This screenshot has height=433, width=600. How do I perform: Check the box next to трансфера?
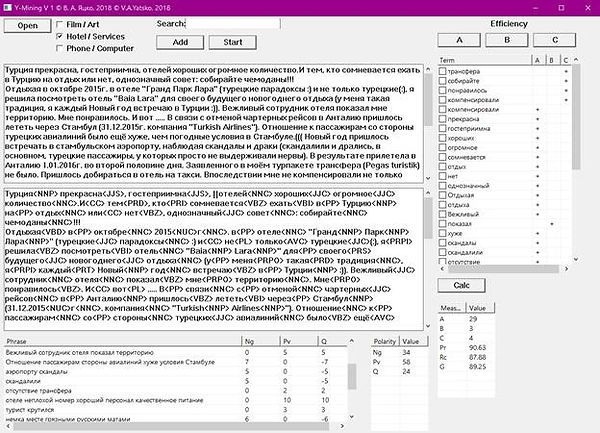[442, 71]
